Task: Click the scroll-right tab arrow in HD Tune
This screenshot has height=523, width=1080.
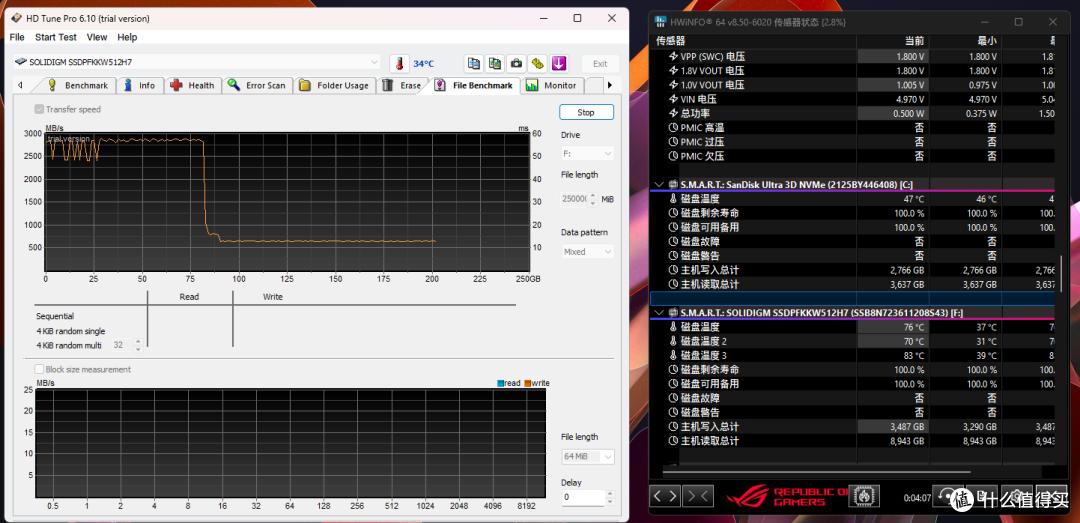Action: pos(610,85)
